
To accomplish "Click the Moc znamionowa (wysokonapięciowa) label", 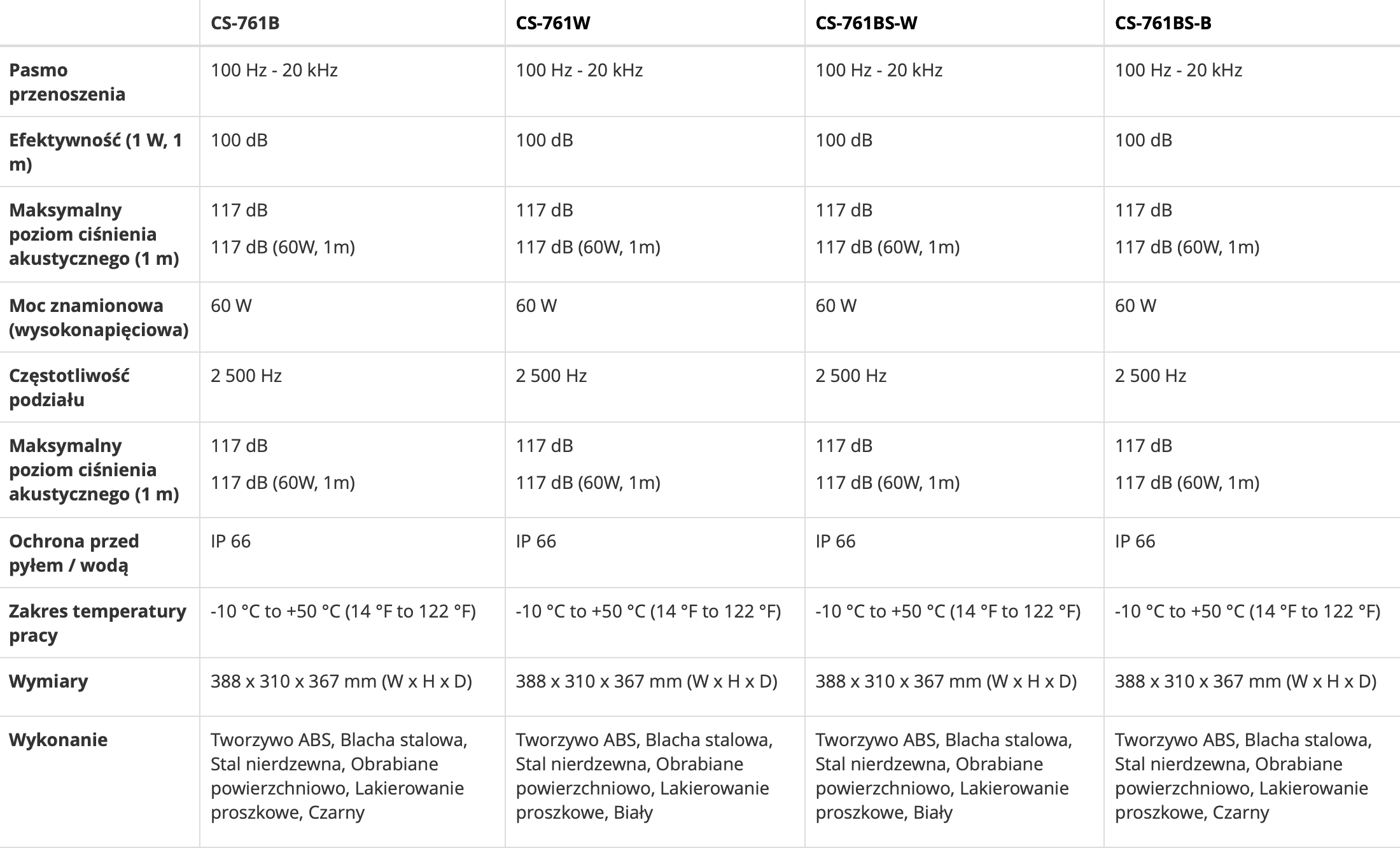I will point(99,318).
